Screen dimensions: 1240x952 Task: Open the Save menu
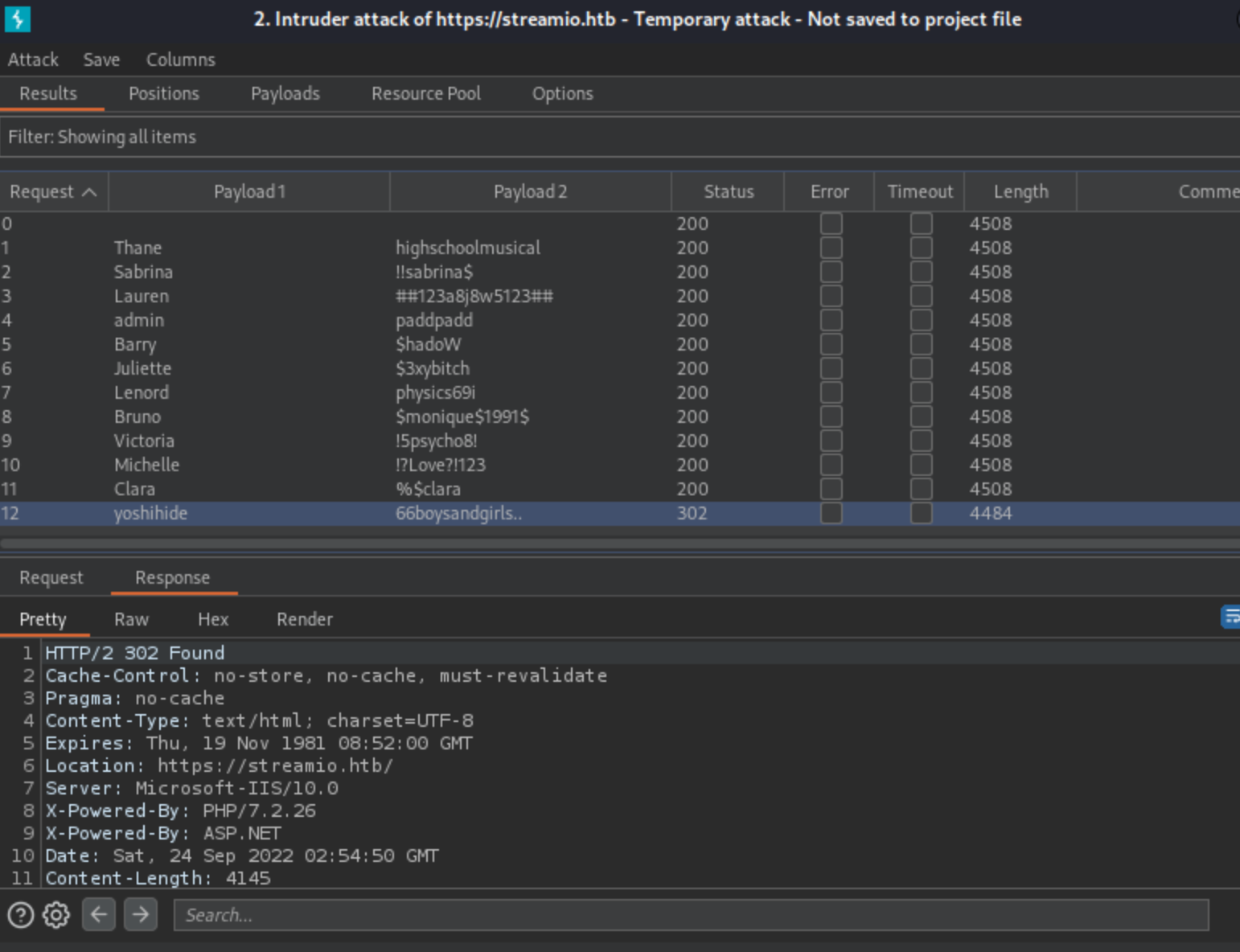[101, 59]
